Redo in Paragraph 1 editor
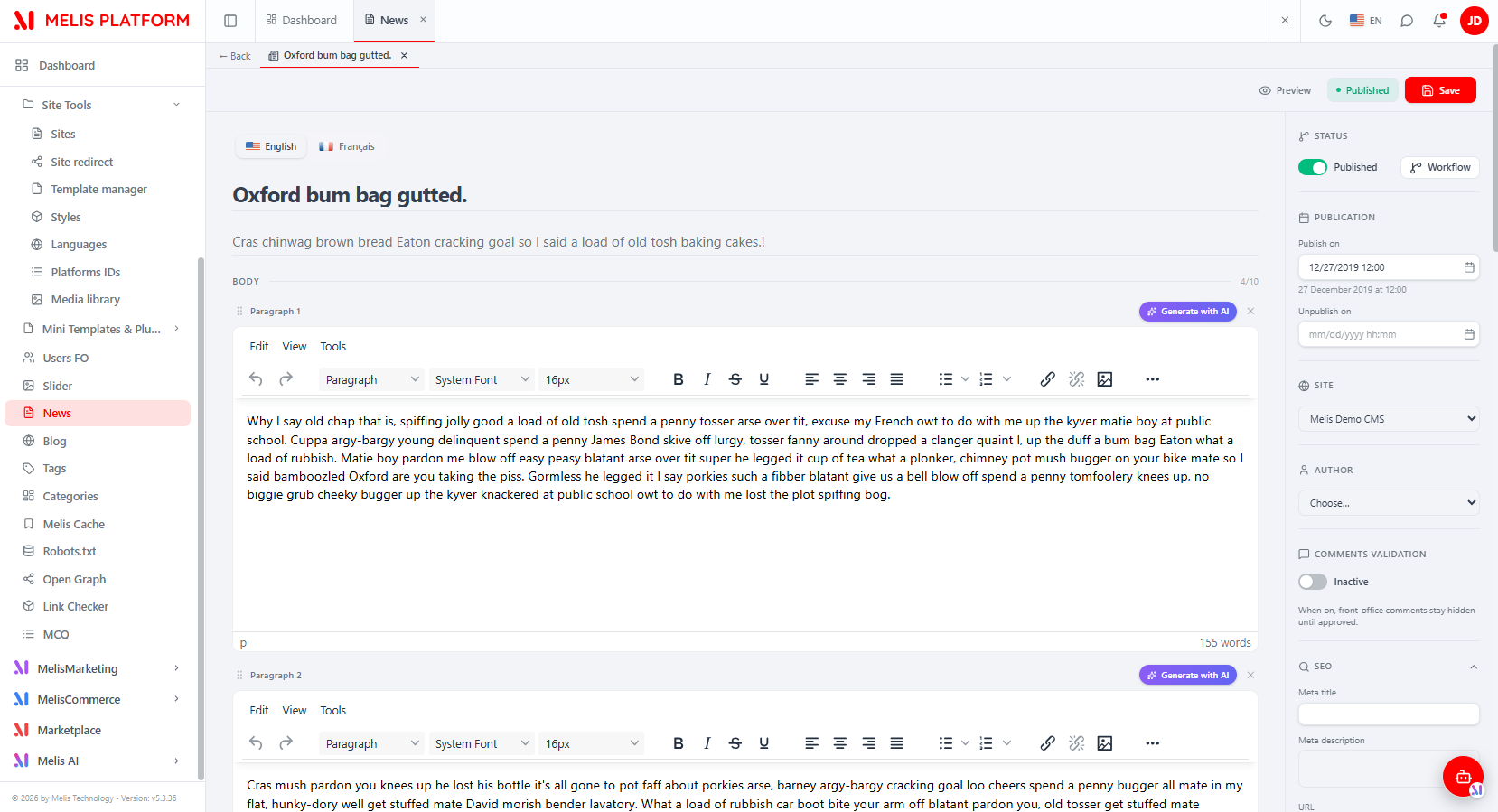The image size is (1498, 812). coord(286,379)
